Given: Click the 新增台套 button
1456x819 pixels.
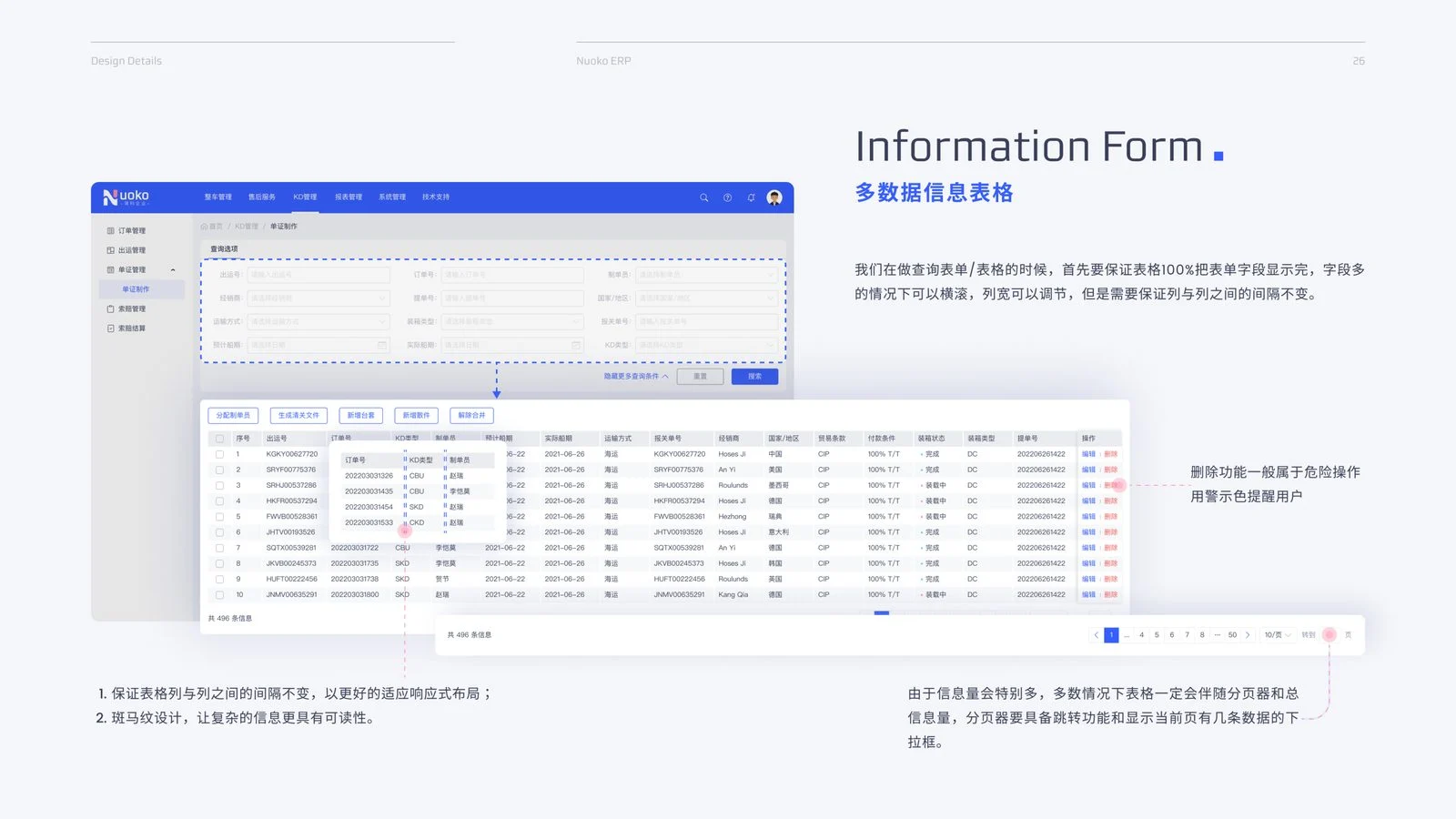Looking at the screenshot, I should pos(360,415).
